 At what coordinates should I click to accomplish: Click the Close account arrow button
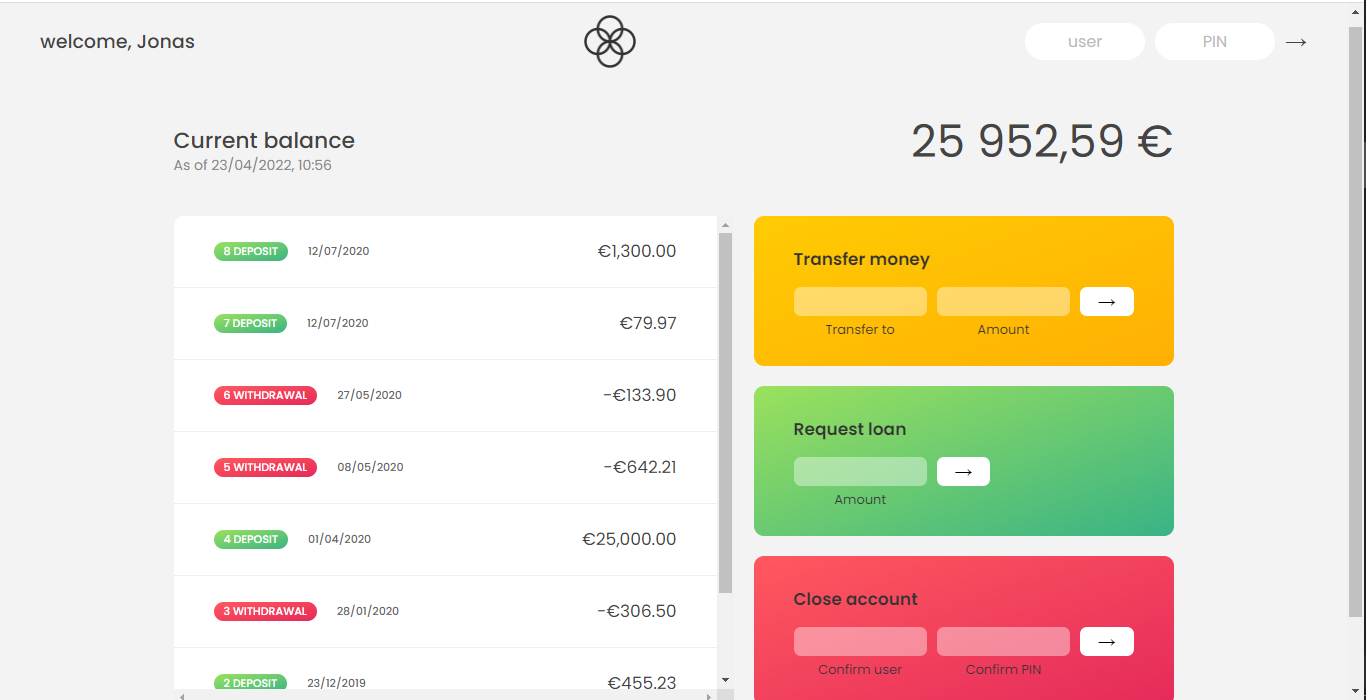1106,641
